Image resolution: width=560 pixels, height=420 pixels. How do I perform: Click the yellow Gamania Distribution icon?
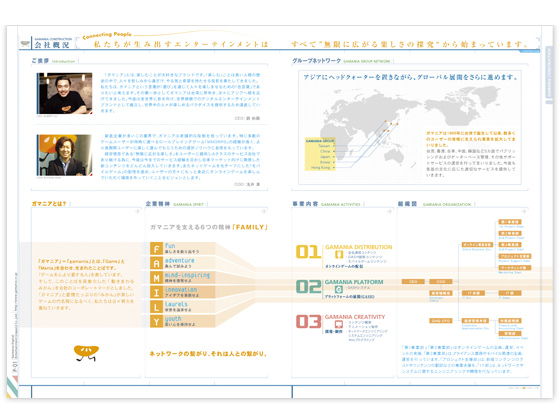point(339,254)
